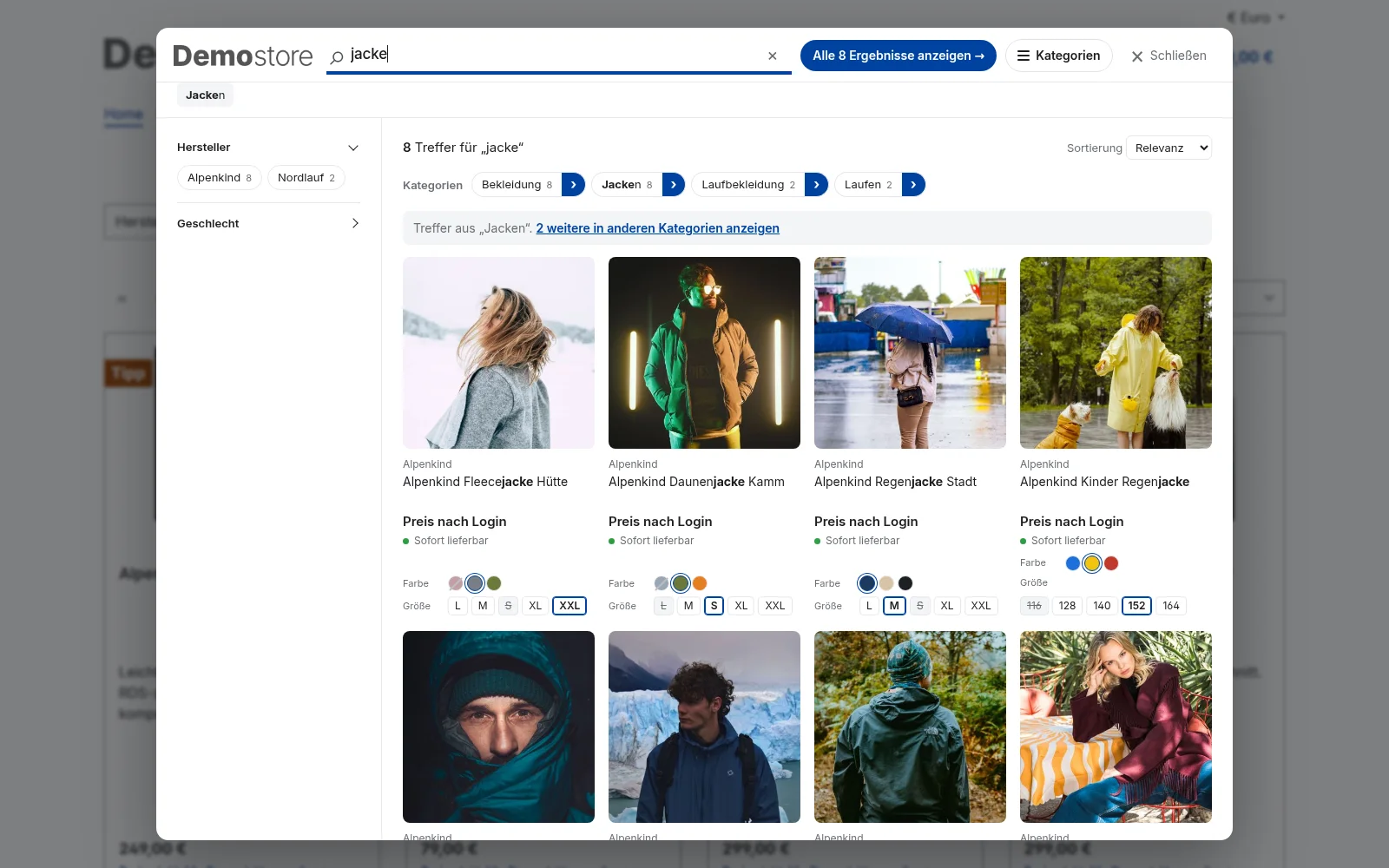Viewport: 1389px width, 868px height.
Task: Select the Jacken suggestion chip
Action: 205,95
